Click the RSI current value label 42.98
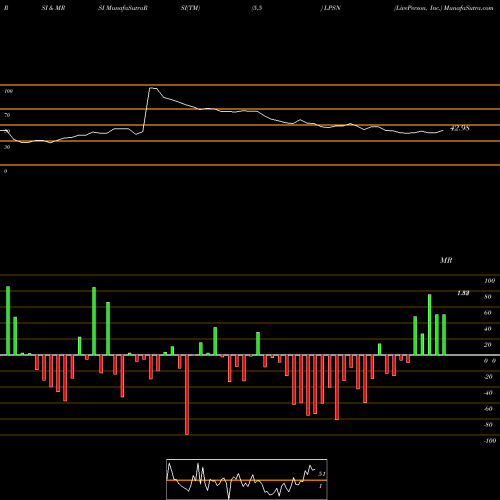 [x=460, y=128]
